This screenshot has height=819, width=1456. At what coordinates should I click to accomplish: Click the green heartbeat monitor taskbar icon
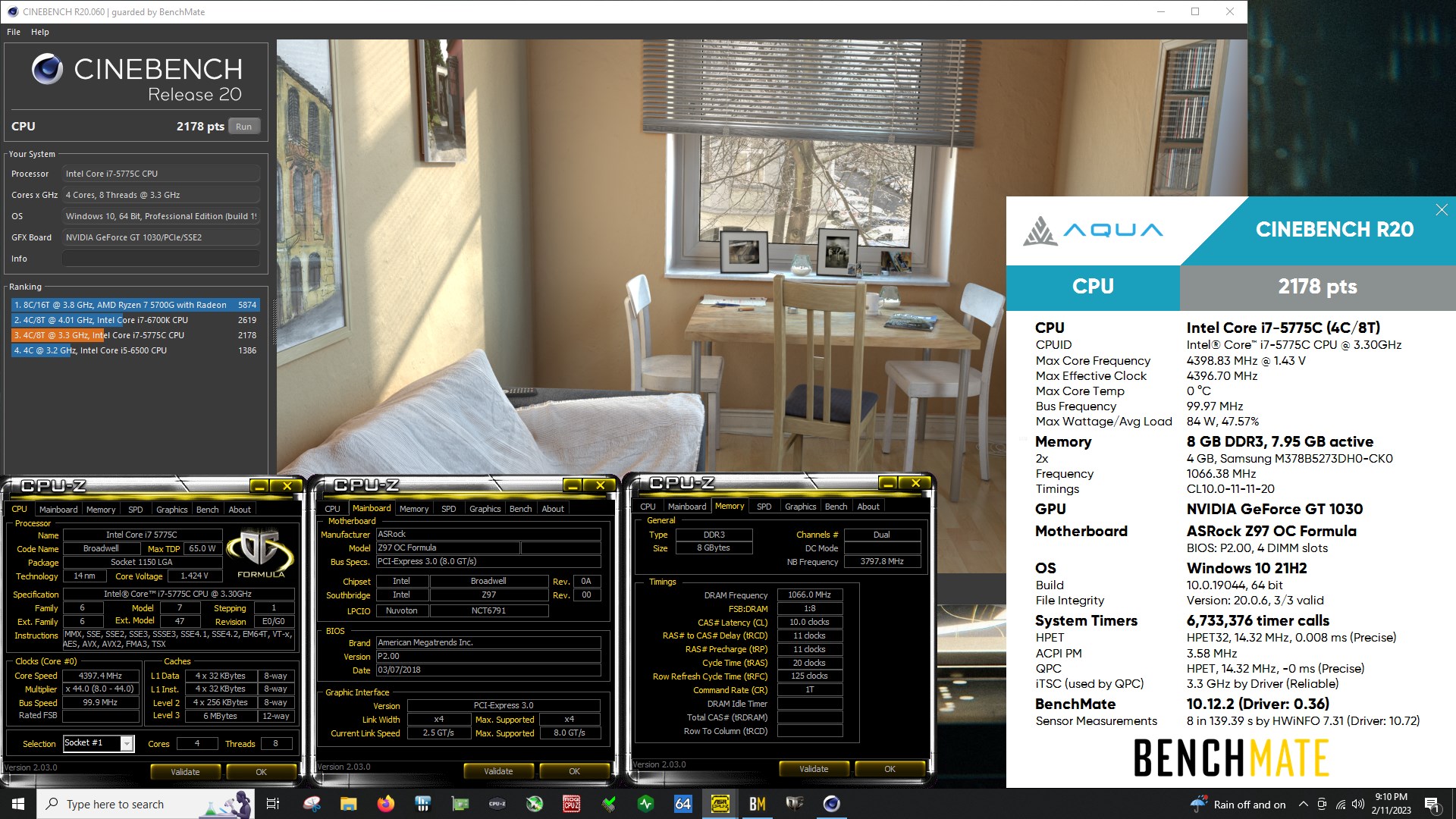(x=646, y=804)
